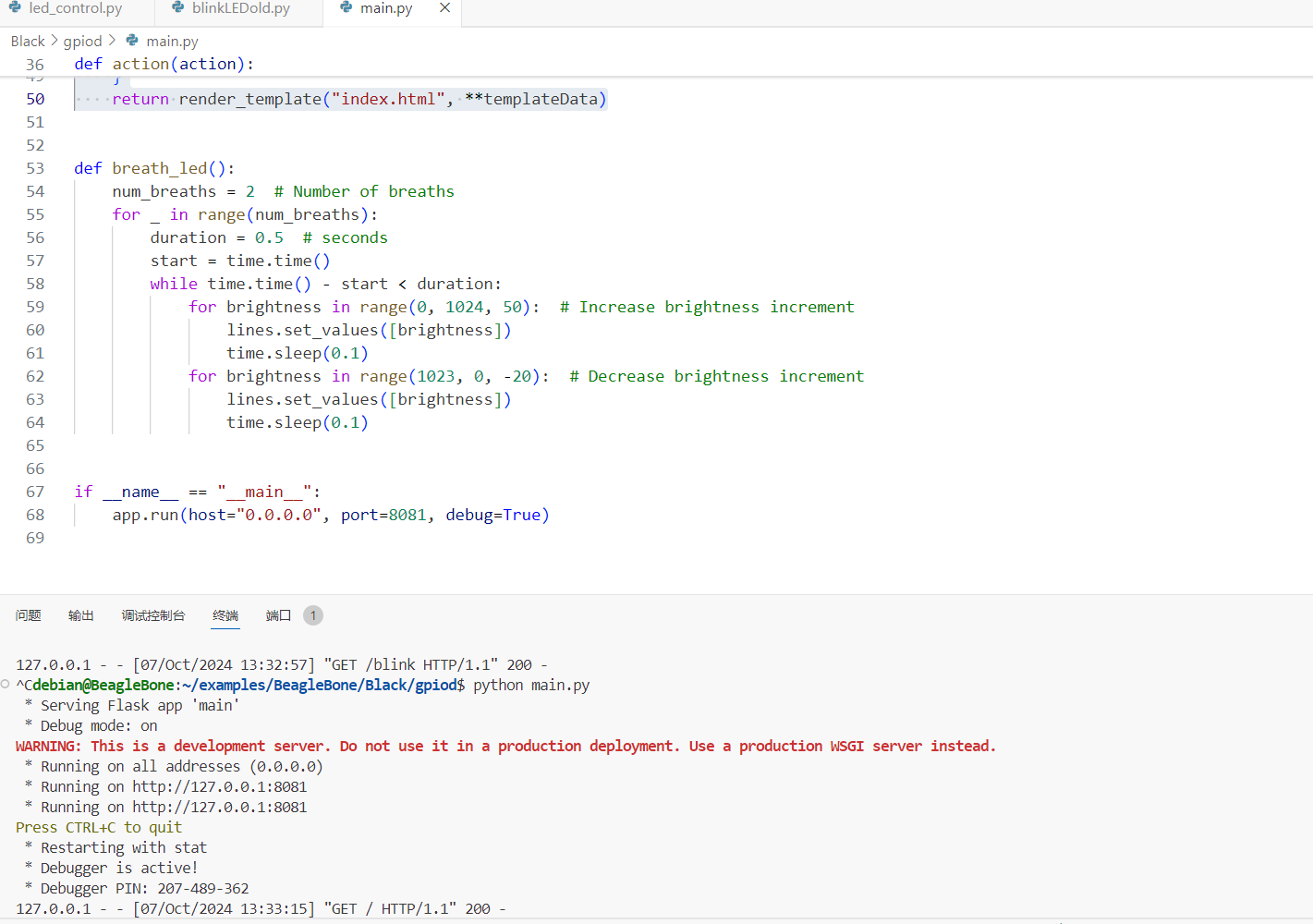Click breadcrumb chevron after gpiod

click(112, 41)
